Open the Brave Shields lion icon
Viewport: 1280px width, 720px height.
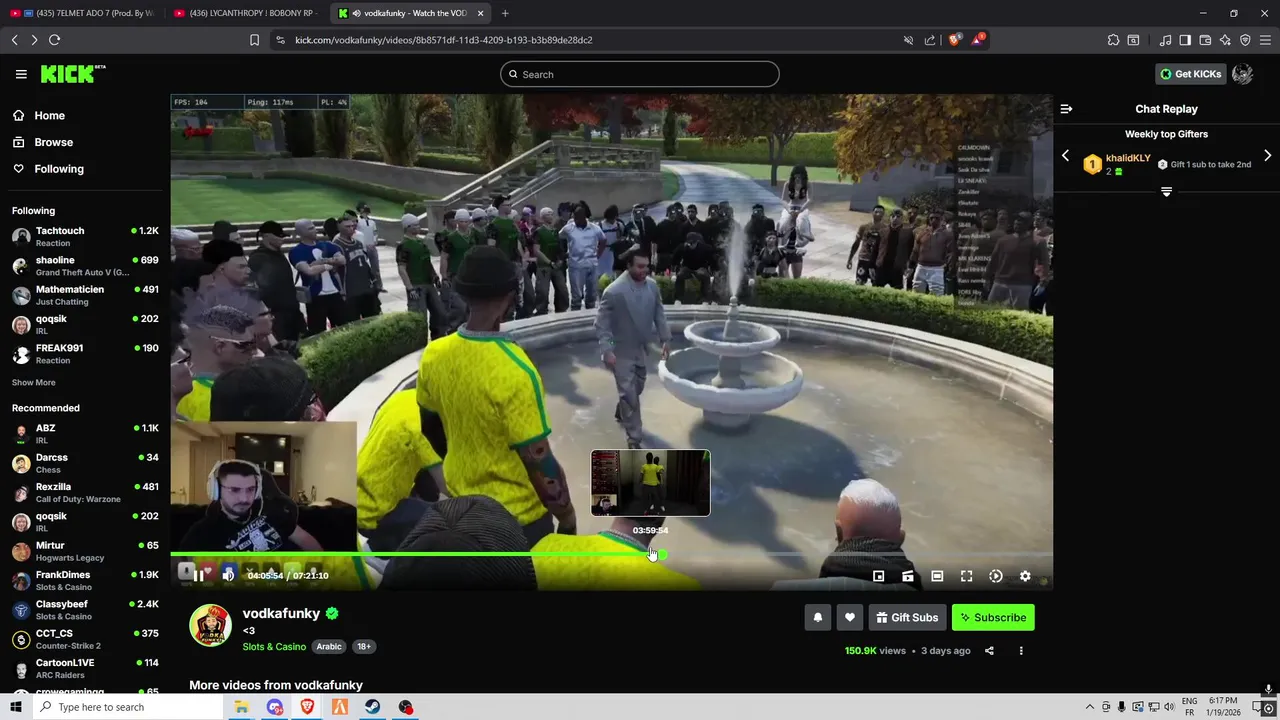(x=954, y=40)
